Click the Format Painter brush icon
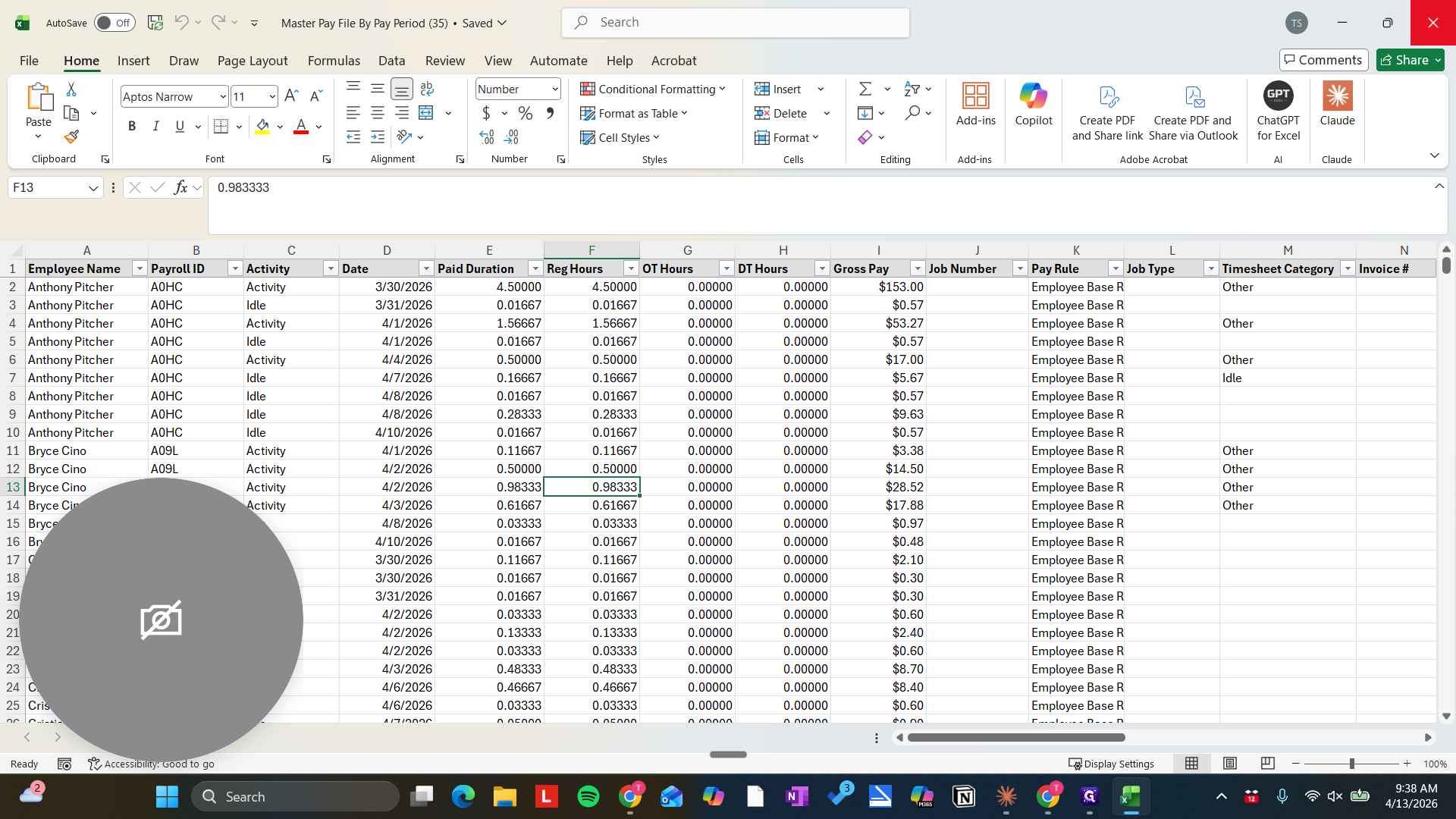 point(71,137)
